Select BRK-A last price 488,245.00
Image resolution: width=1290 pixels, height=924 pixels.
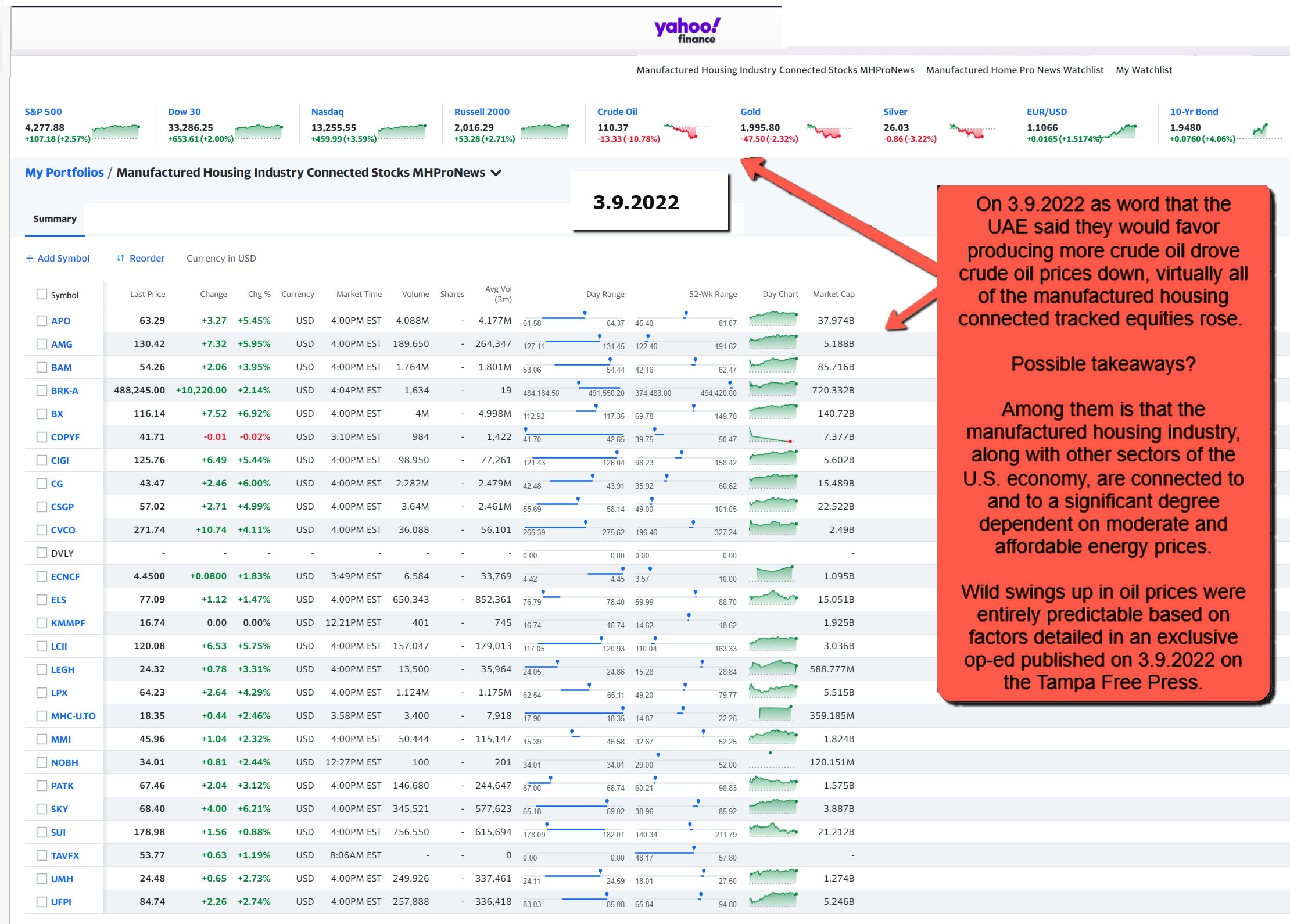pyautogui.click(x=139, y=390)
